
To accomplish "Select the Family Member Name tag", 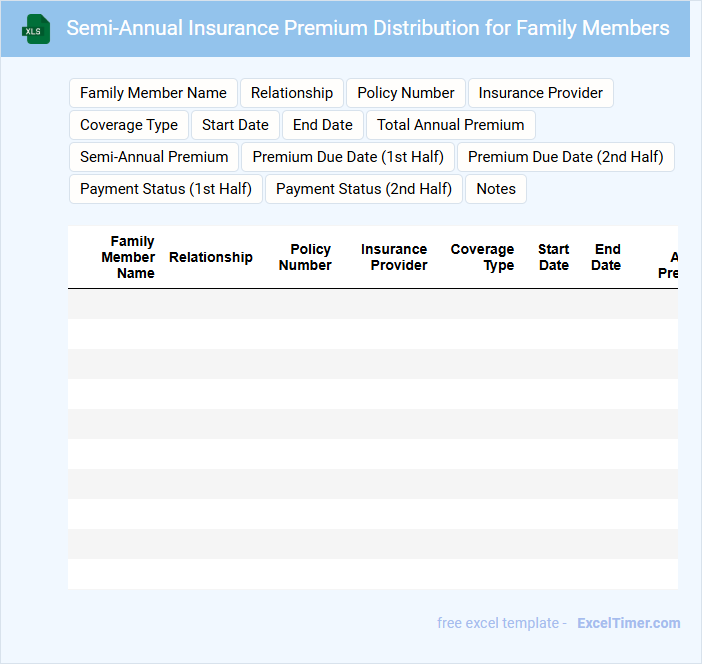I will click(153, 93).
